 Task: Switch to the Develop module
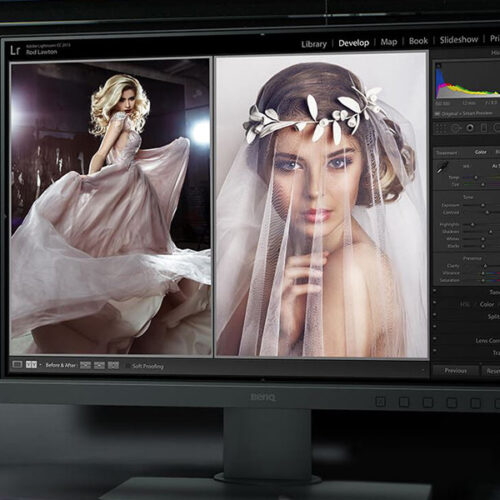point(354,43)
